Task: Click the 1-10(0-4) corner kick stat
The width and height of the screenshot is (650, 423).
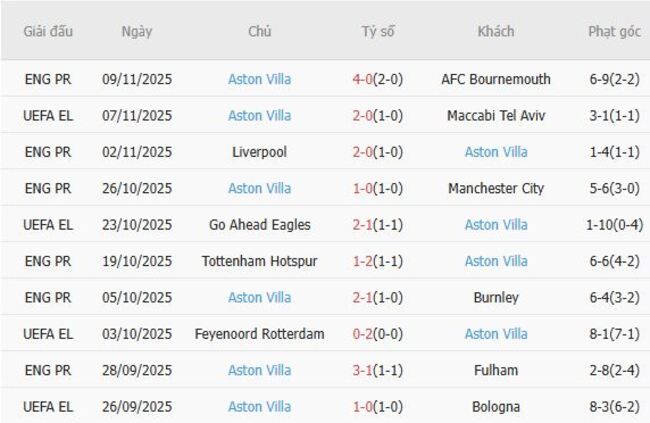Action: (614, 225)
